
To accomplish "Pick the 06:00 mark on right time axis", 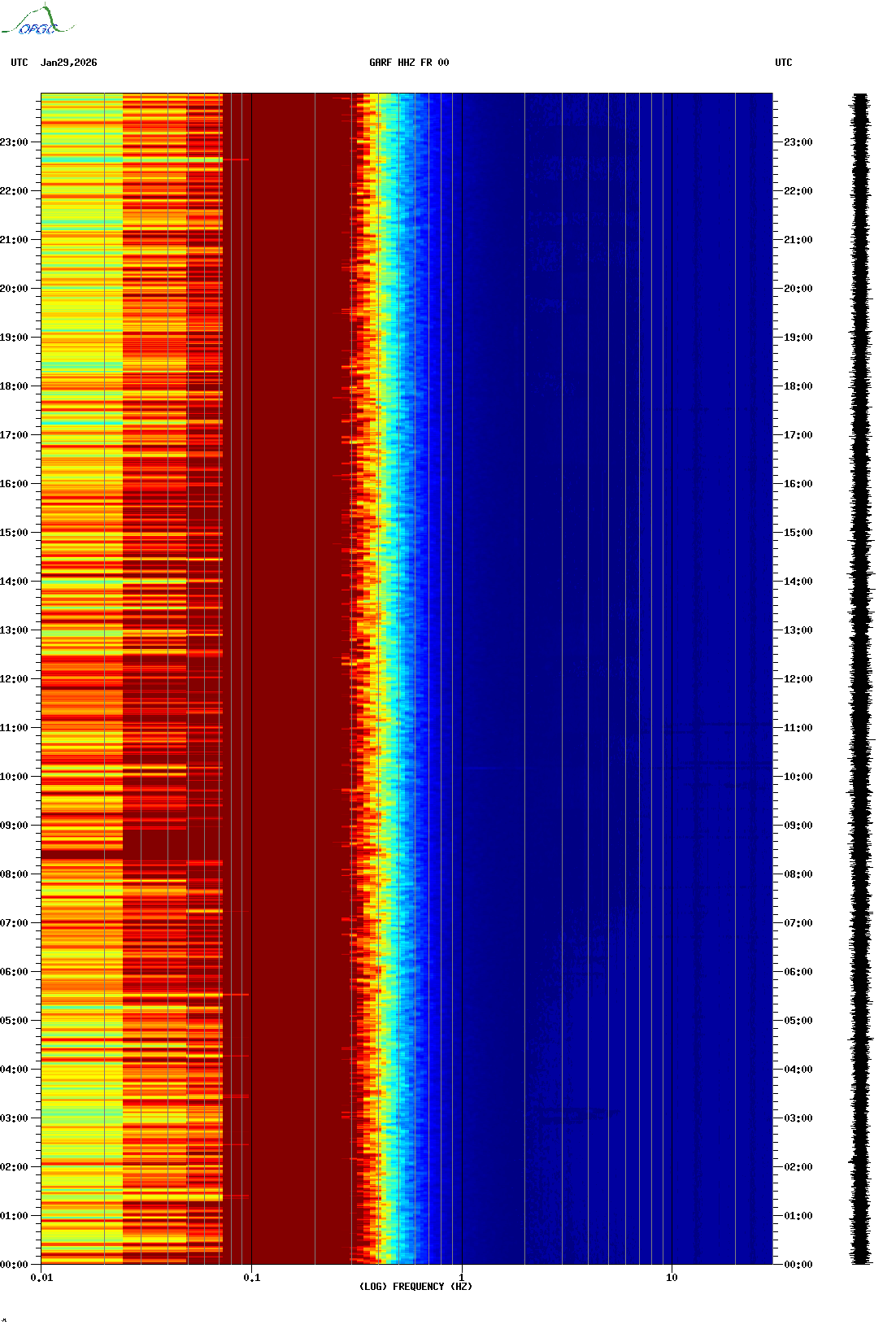I will pyautogui.click(x=798, y=972).
